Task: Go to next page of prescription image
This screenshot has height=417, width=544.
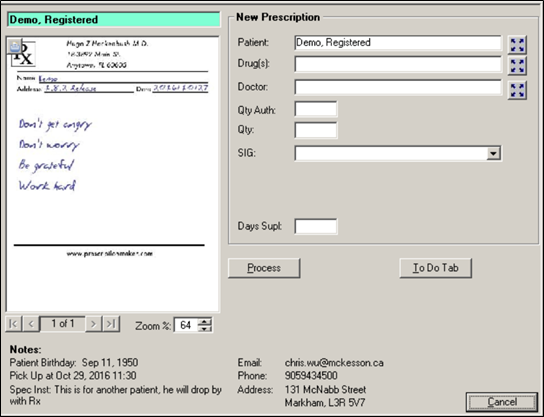Action: click(x=93, y=324)
